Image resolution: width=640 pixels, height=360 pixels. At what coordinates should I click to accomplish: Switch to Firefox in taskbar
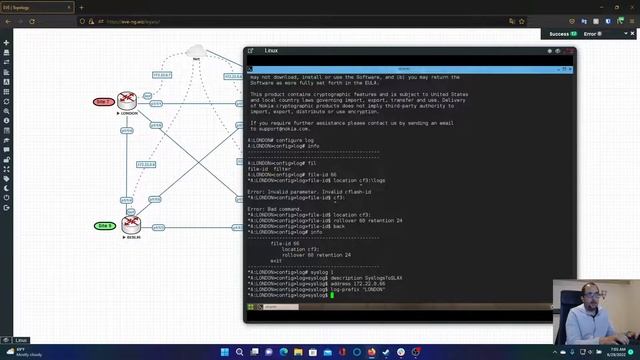pyautogui.click(x=371, y=352)
